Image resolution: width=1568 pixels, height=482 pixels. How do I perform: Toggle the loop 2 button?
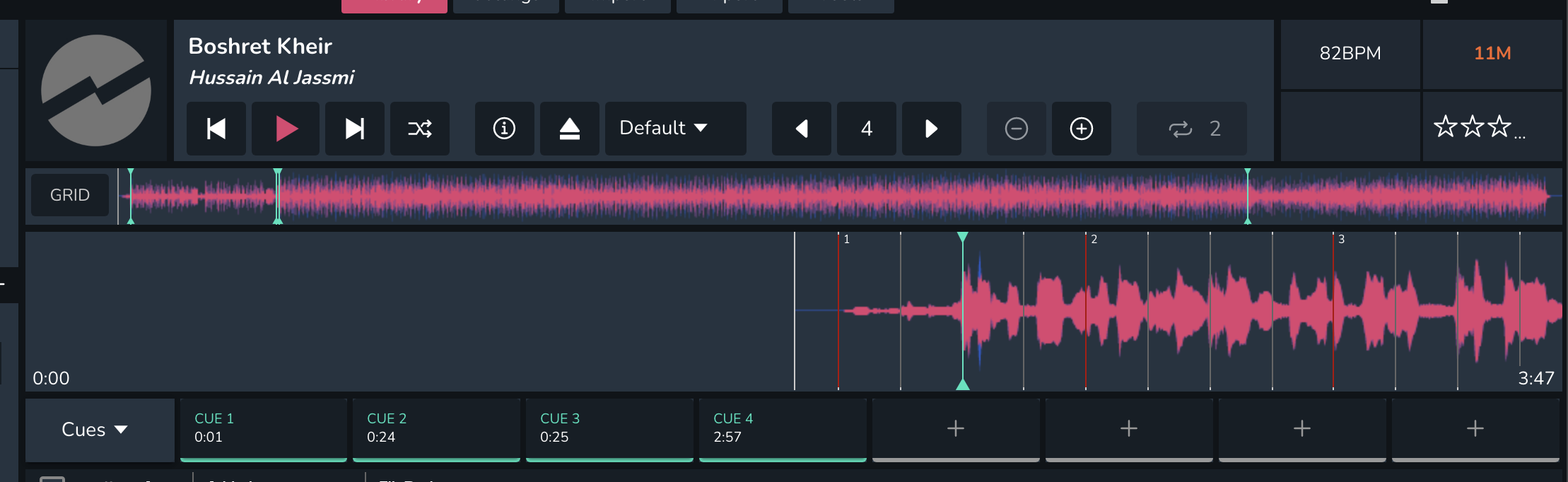click(1192, 129)
